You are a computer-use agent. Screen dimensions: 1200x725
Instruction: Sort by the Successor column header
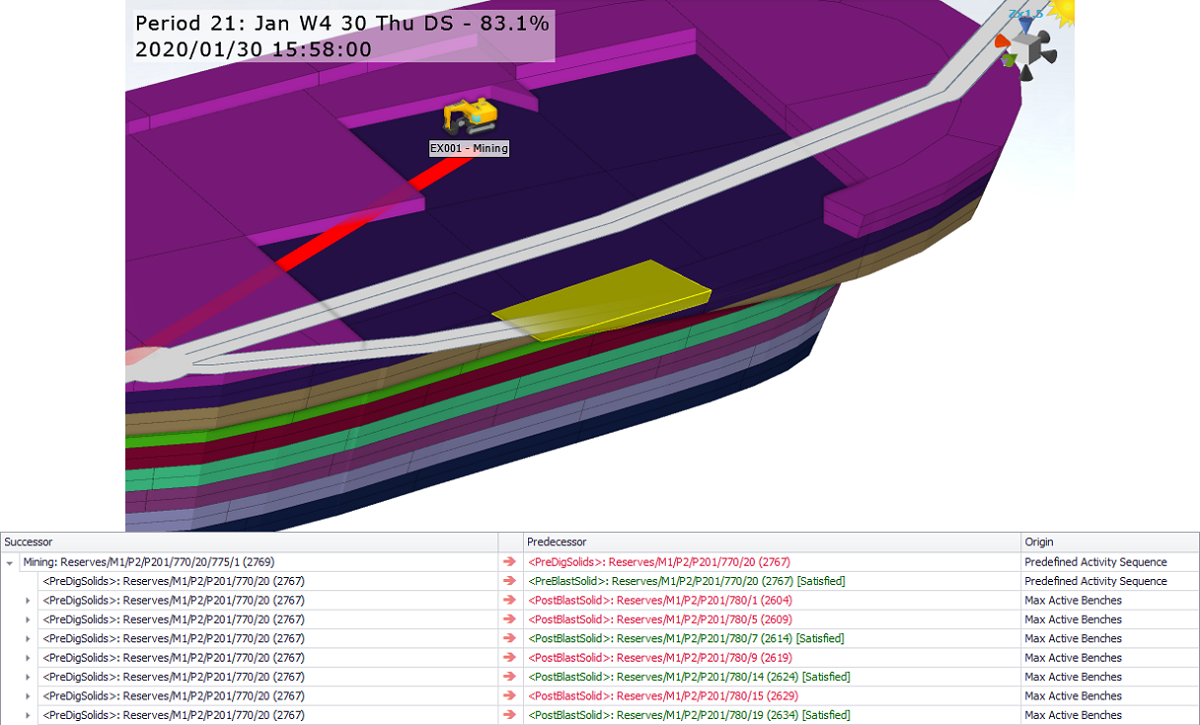coord(249,542)
